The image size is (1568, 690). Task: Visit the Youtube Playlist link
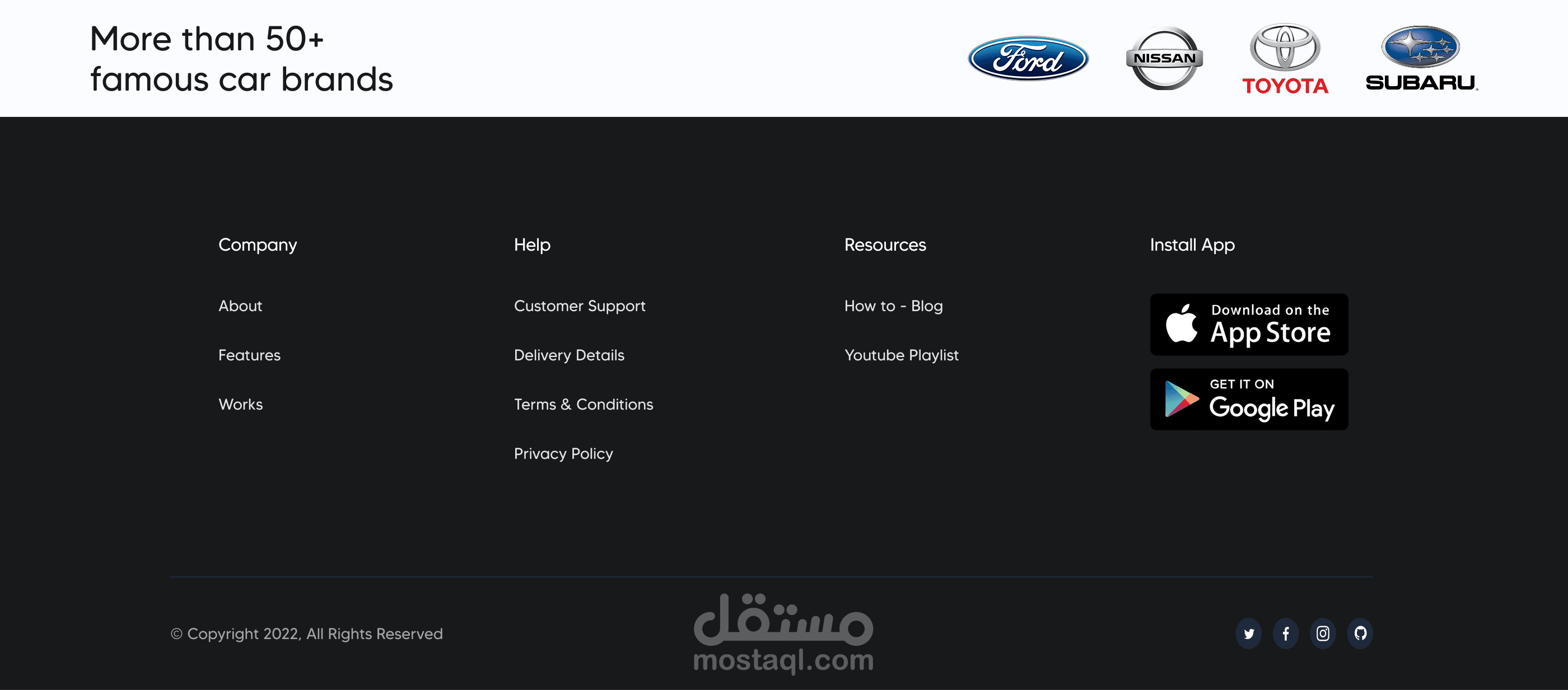(901, 355)
